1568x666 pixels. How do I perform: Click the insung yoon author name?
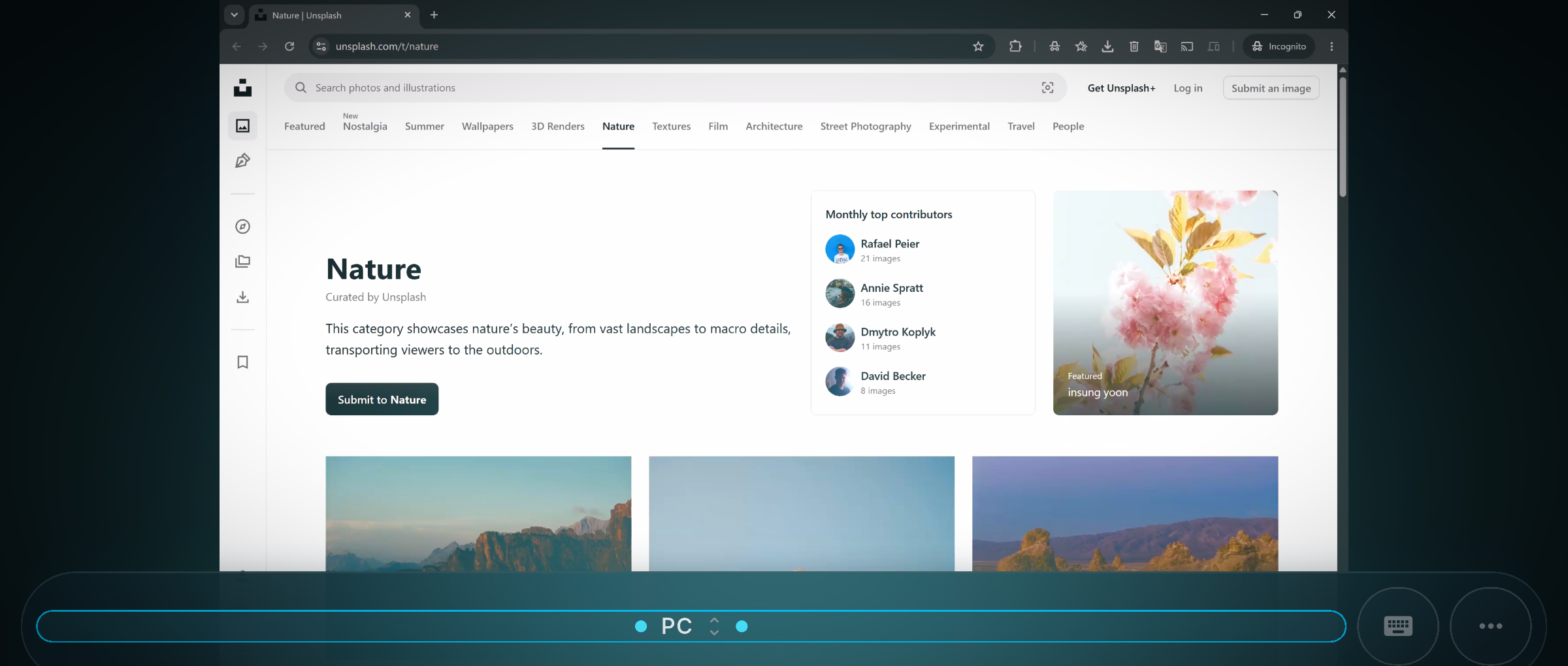[1098, 392]
